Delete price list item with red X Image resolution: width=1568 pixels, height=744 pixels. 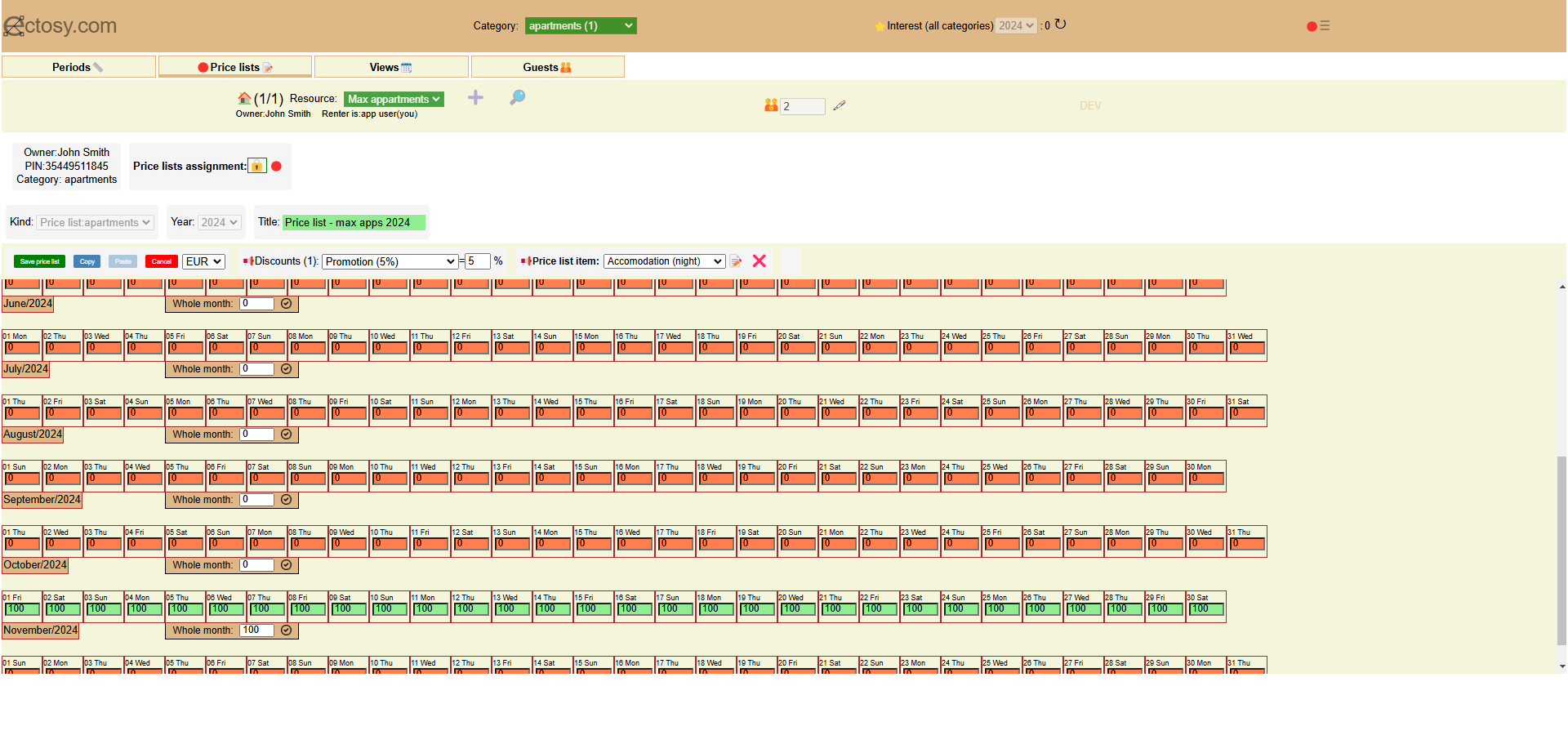pos(759,261)
